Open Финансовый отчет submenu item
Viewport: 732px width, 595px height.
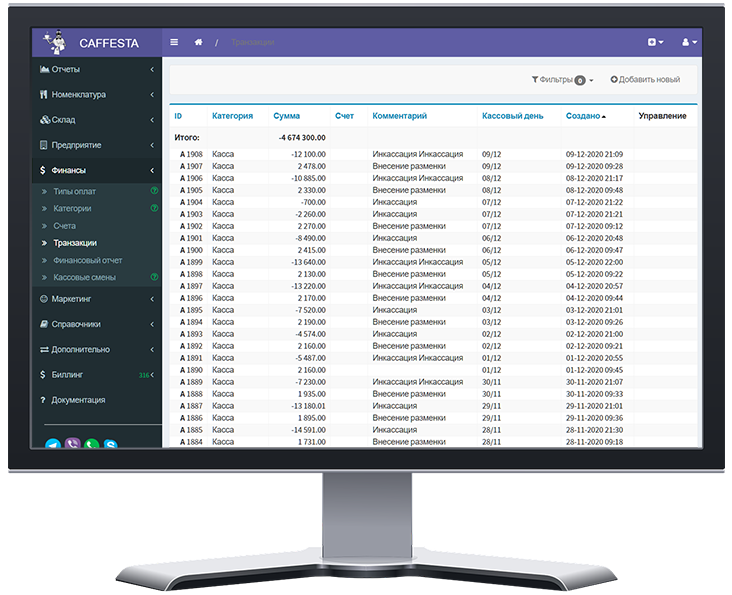pyautogui.click(x=88, y=260)
